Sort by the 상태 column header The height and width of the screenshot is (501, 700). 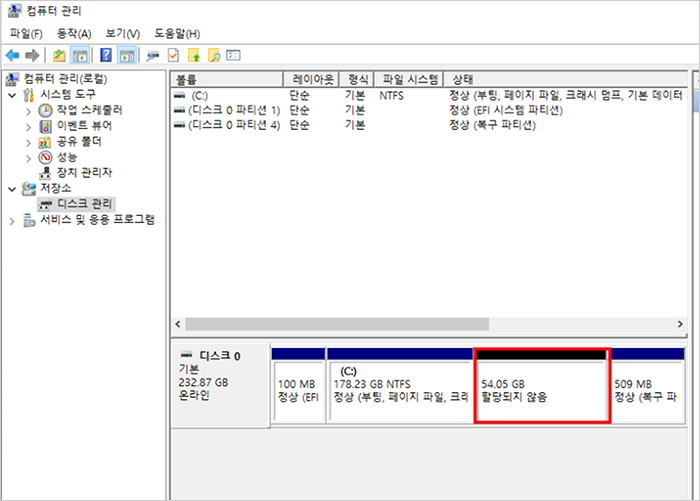565,79
